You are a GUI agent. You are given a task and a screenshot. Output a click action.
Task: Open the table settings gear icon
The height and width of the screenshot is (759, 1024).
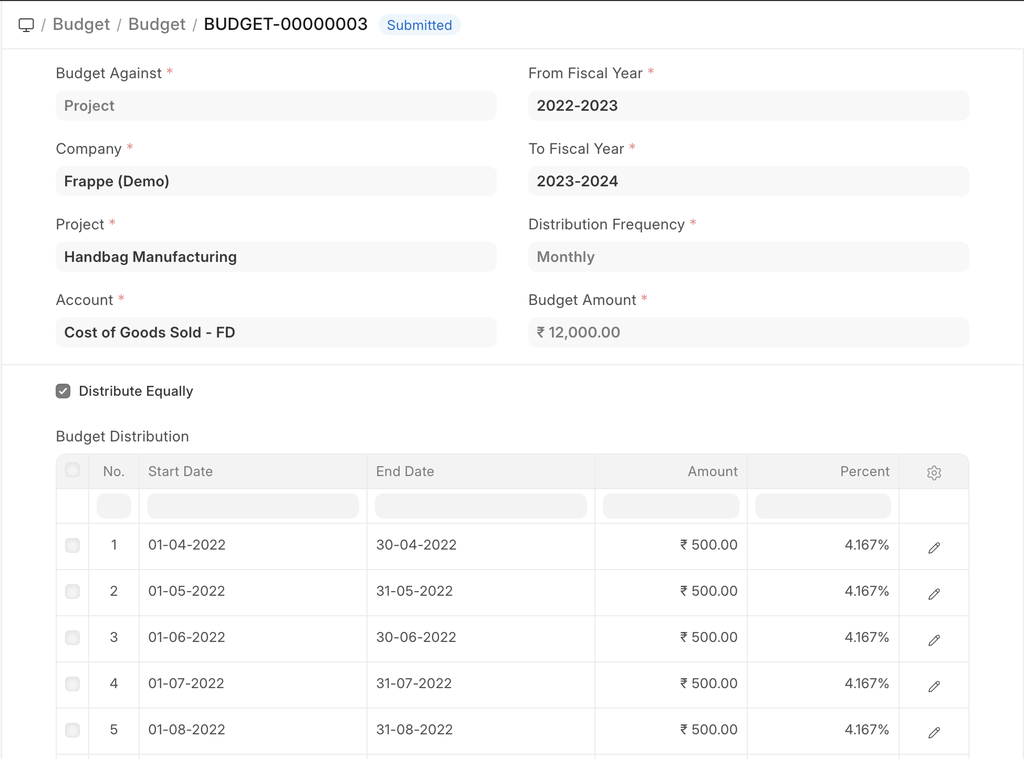(934, 472)
